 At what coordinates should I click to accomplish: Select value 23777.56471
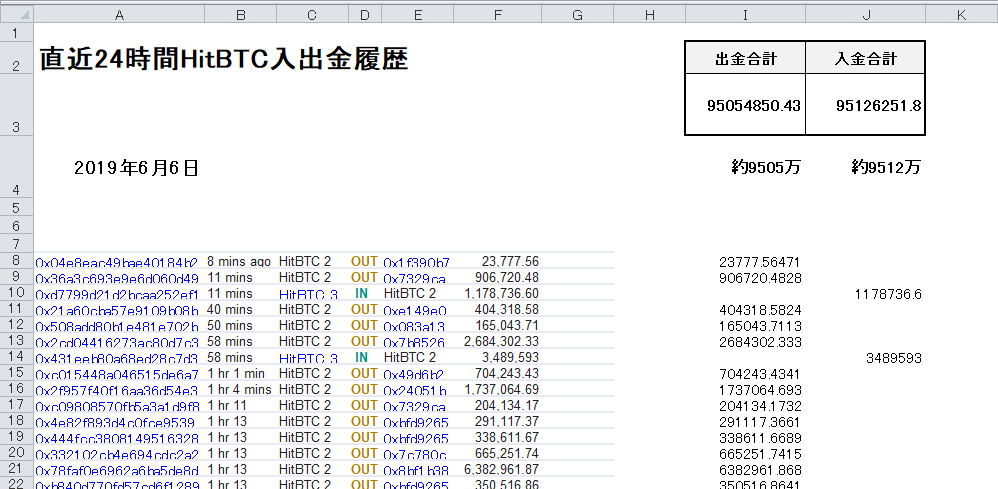(759, 262)
